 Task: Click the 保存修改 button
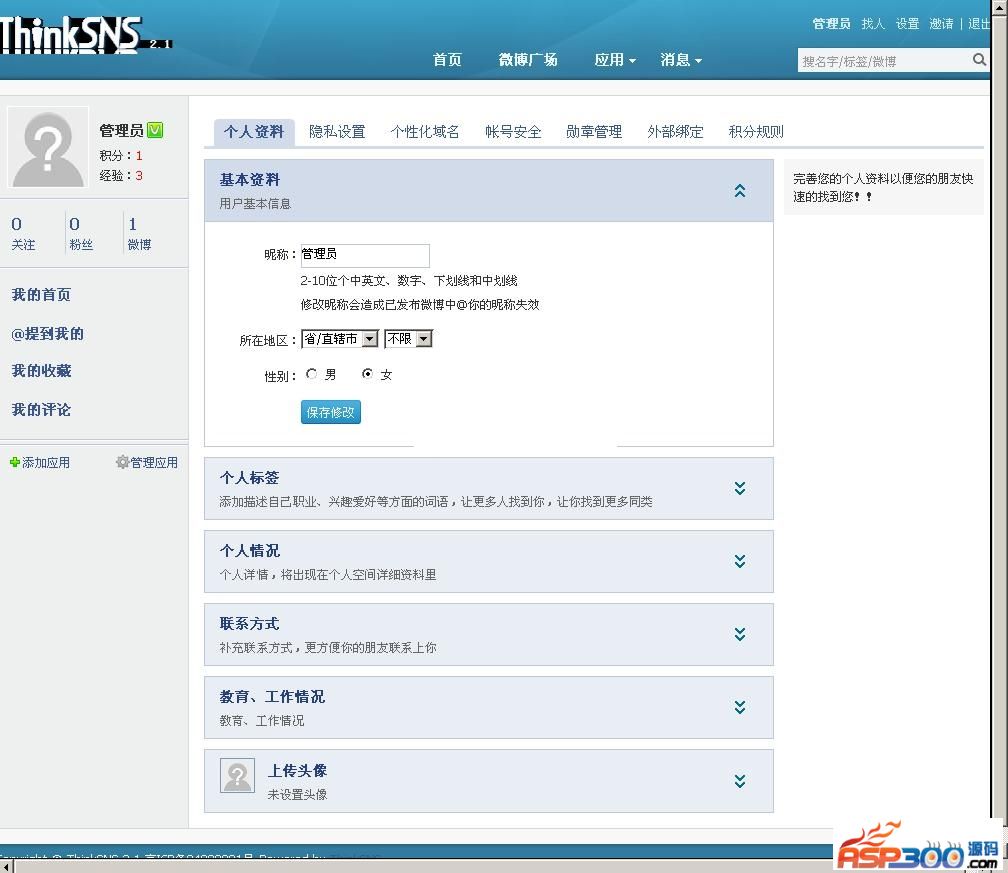330,412
